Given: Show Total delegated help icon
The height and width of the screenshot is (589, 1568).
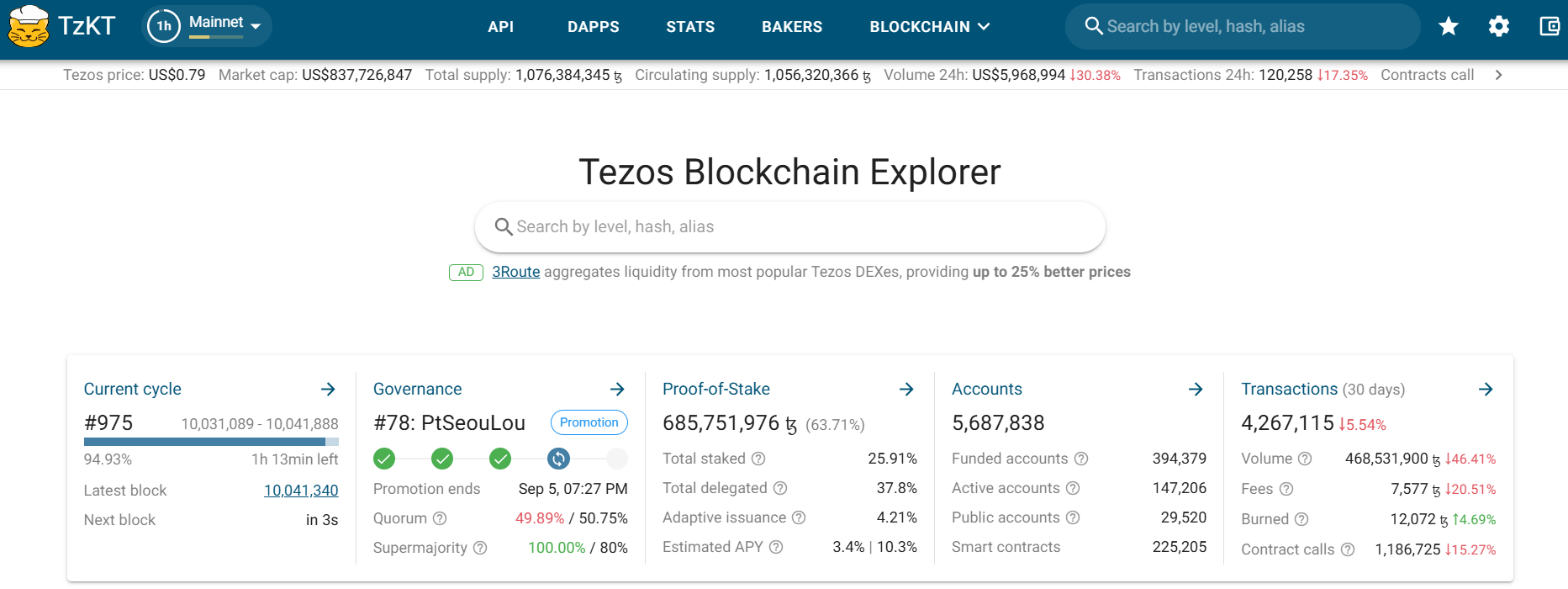Looking at the screenshot, I should pos(780,488).
